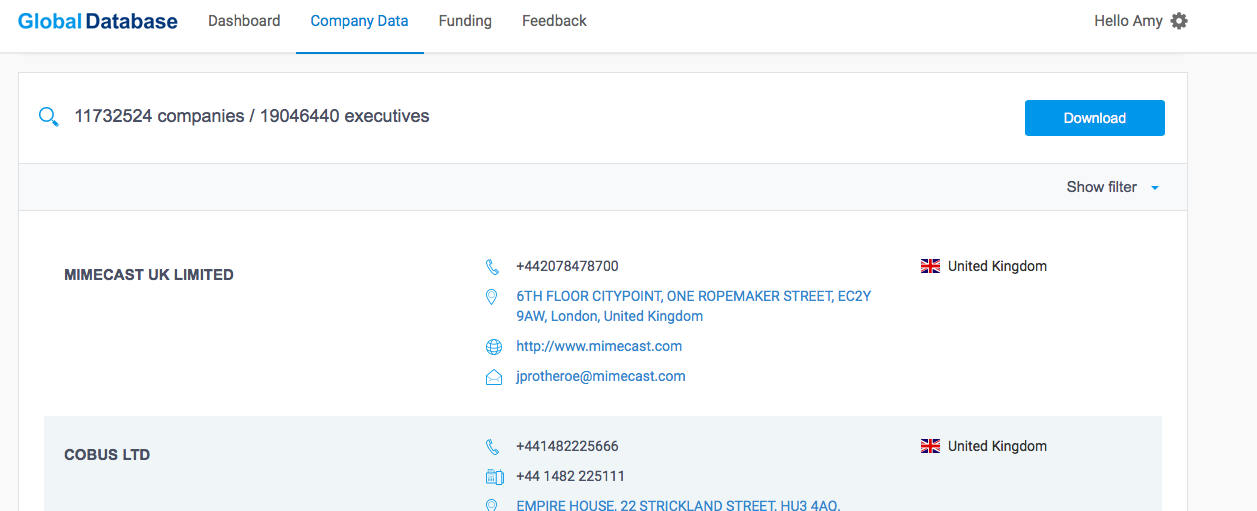Open Mimecast address 6TH FLOOR CITYPOINT

pyautogui.click(x=694, y=306)
